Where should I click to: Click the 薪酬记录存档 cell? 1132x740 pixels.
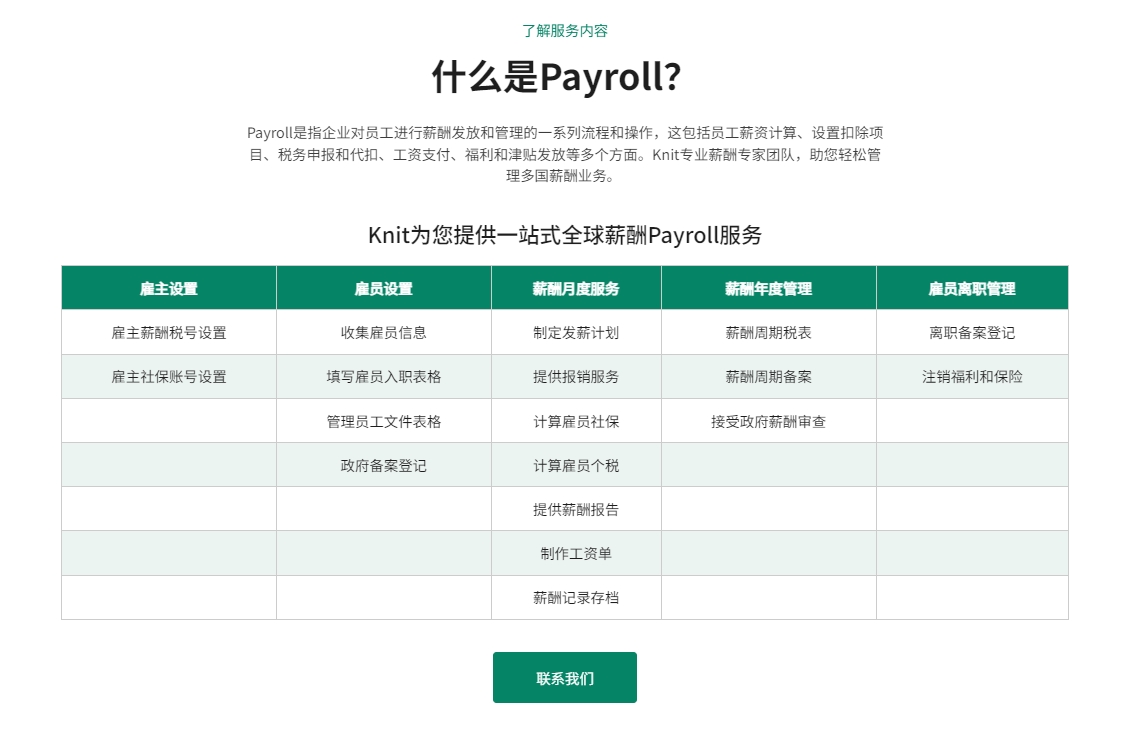(x=576, y=597)
